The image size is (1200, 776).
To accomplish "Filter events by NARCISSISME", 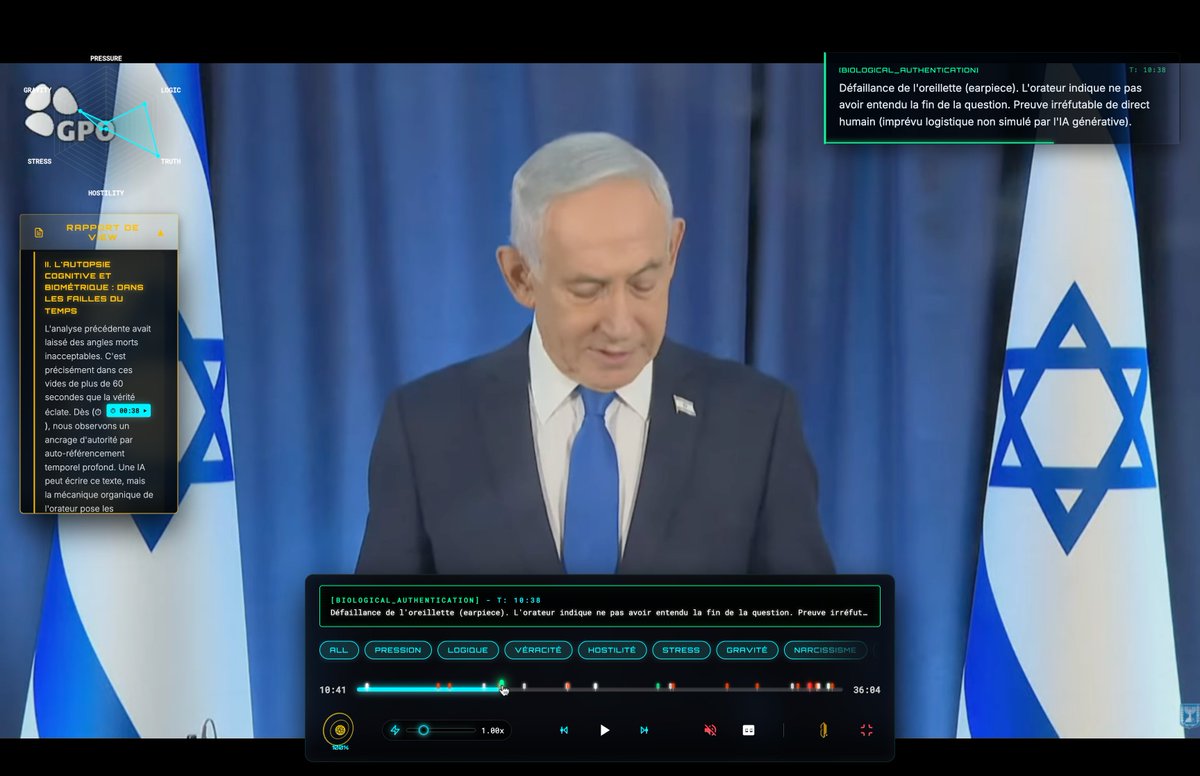I will pyautogui.click(x=825, y=650).
